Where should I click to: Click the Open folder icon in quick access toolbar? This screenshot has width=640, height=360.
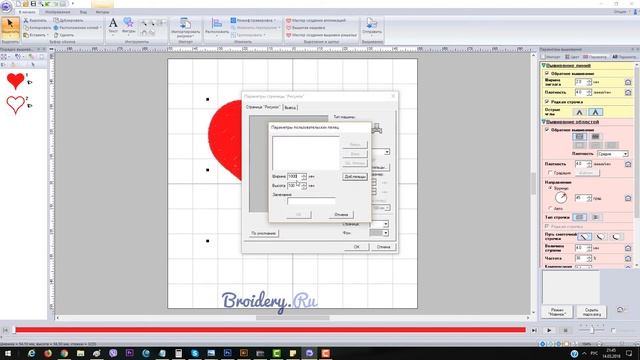click(x=26, y=4)
